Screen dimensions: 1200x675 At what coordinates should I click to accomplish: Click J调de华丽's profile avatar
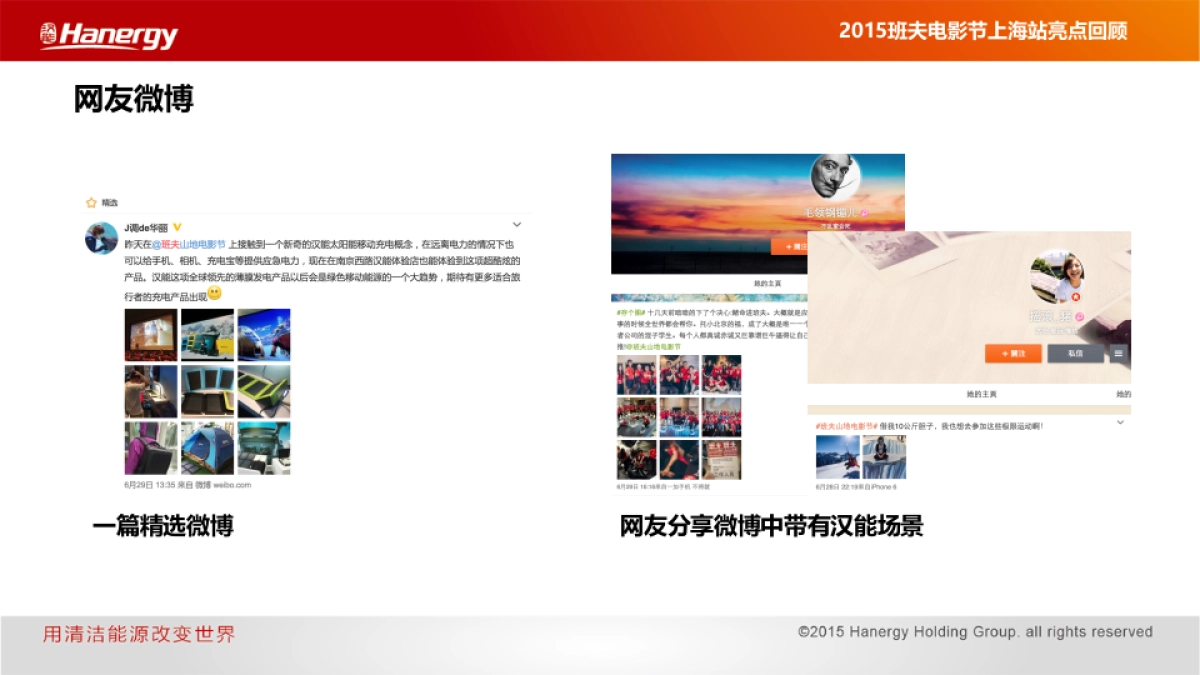pos(101,237)
